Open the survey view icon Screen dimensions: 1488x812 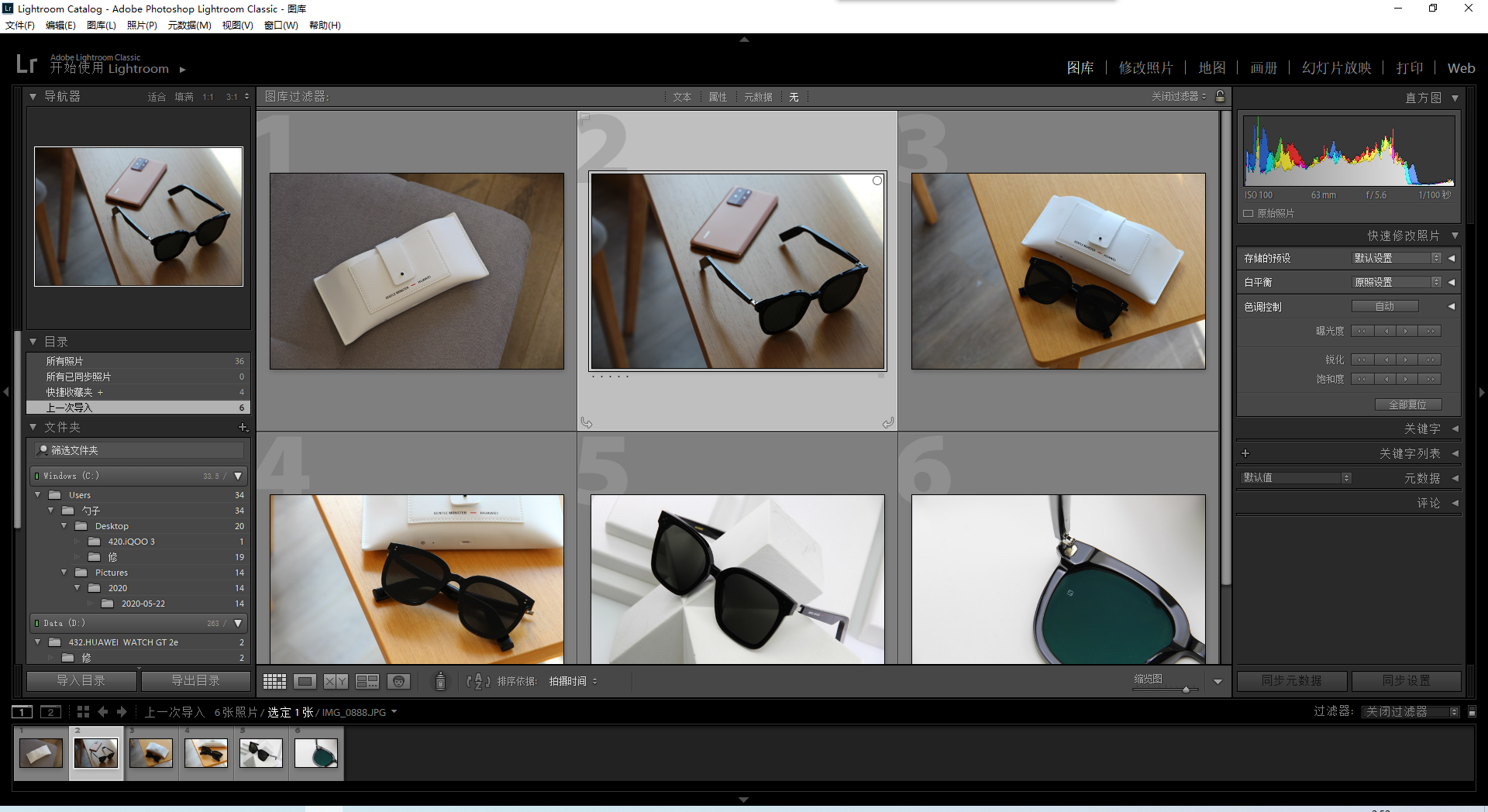[367, 681]
